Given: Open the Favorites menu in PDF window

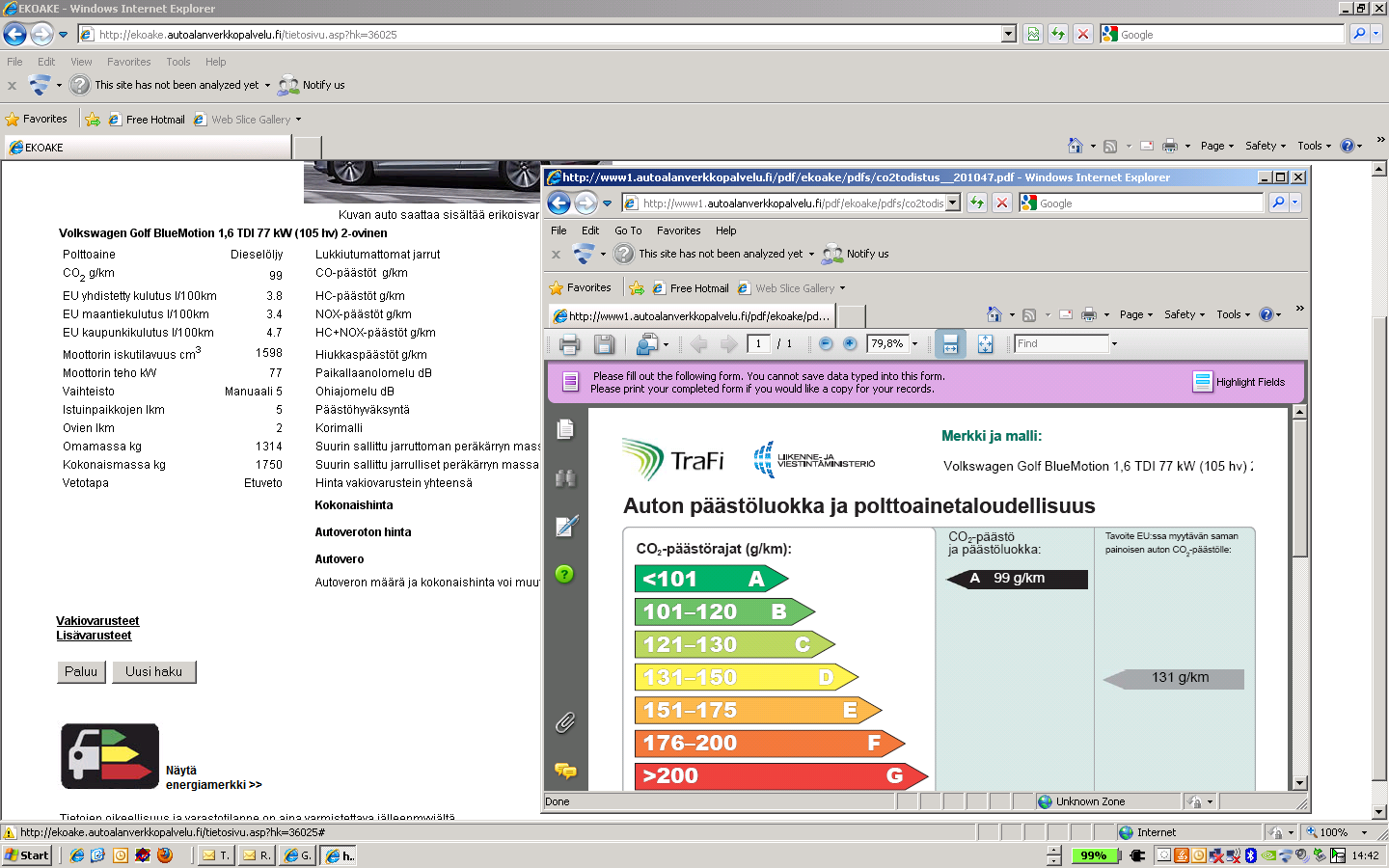Looking at the screenshot, I should 679,231.
